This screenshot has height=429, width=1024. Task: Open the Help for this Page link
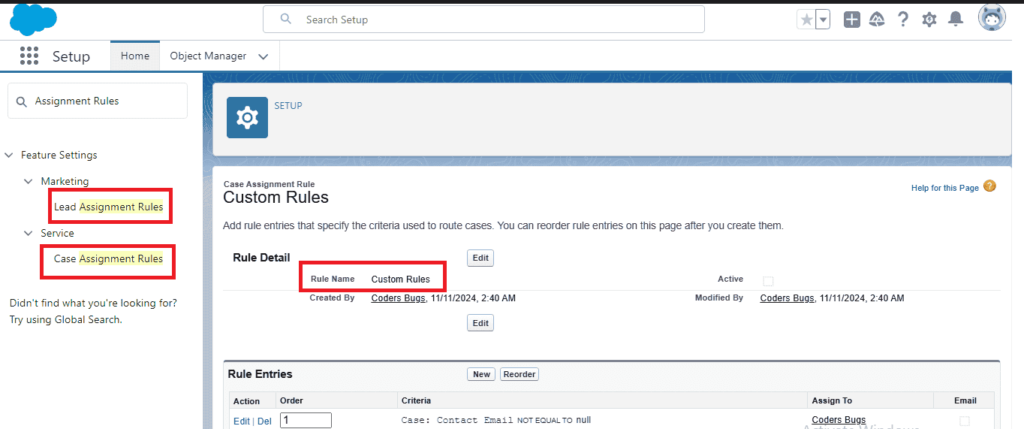pos(945,188)
